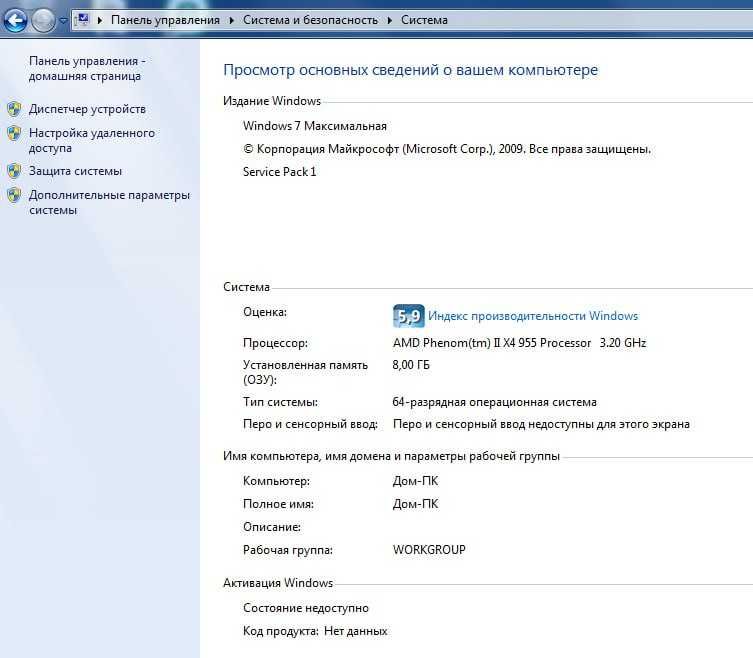Click Установленная память (ОЗУ): label
Viewport: 753px width, 658px height.
305,372
